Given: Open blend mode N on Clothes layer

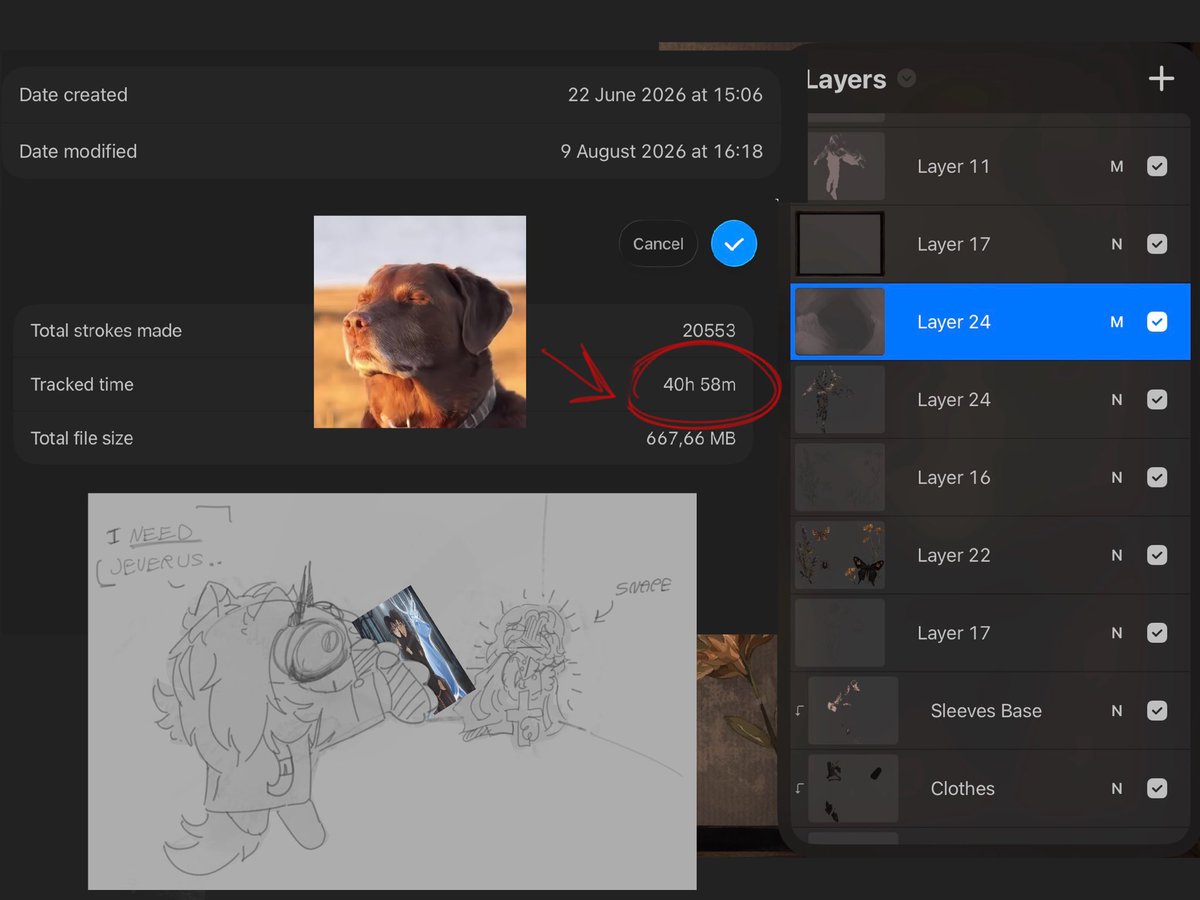Looking at the screenshot, I should click(1117, 789).
